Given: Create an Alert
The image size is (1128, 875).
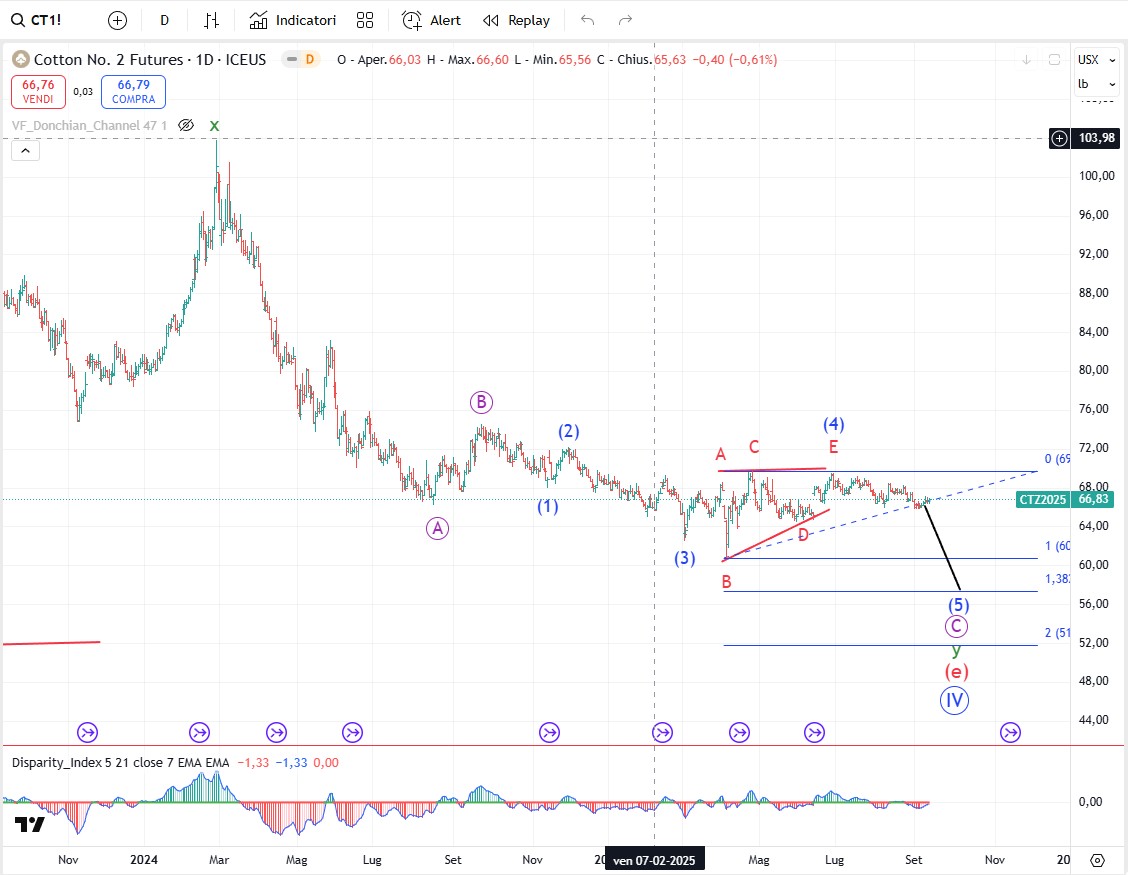Looking at the screenshot, I should pos(431,20).
